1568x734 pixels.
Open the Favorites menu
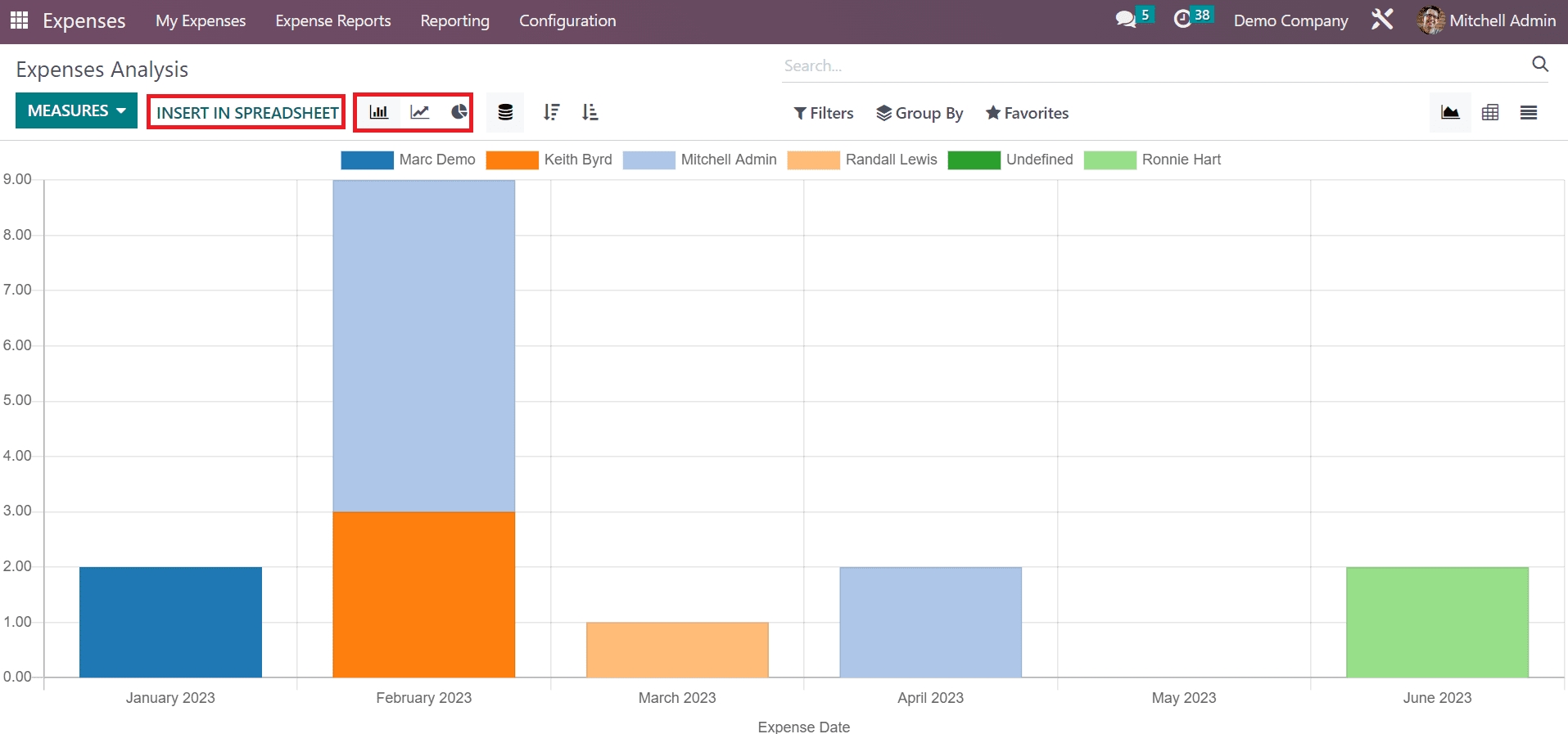(x=1027, y=113)
